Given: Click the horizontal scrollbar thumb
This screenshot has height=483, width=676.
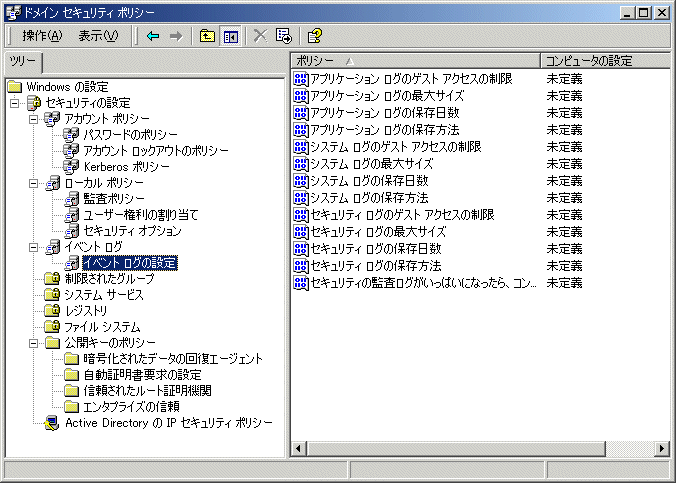Looking at the screenshot, I should point(456,448).
